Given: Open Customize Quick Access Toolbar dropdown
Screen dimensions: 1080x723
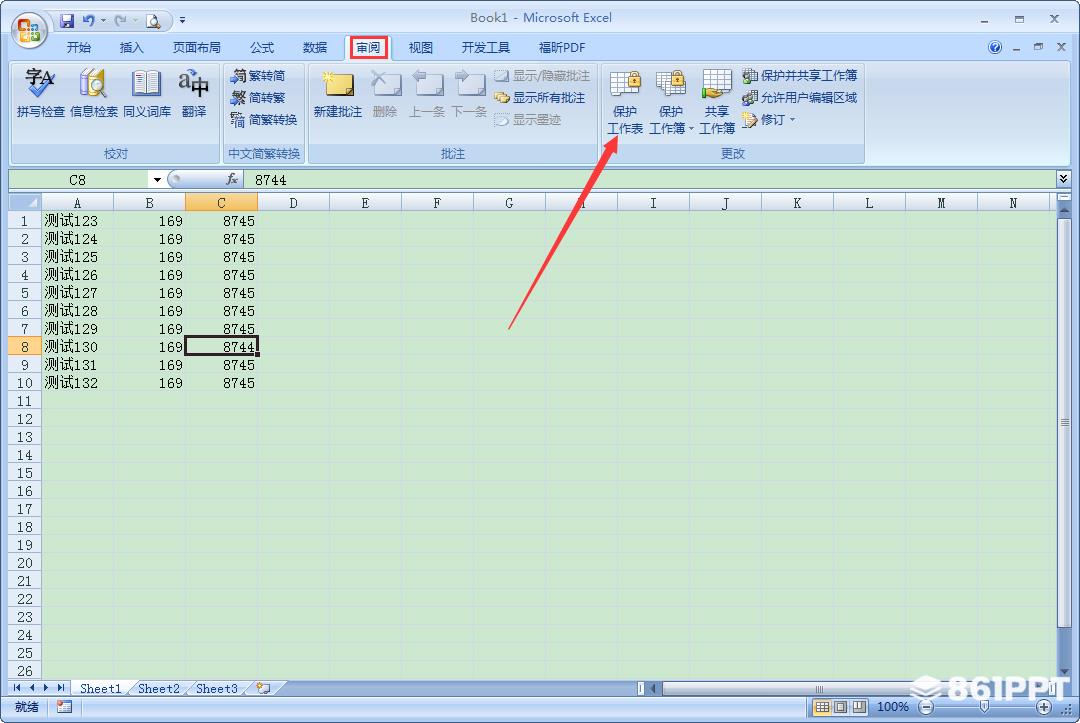Looking at the screenshot, I should point(183,21).
